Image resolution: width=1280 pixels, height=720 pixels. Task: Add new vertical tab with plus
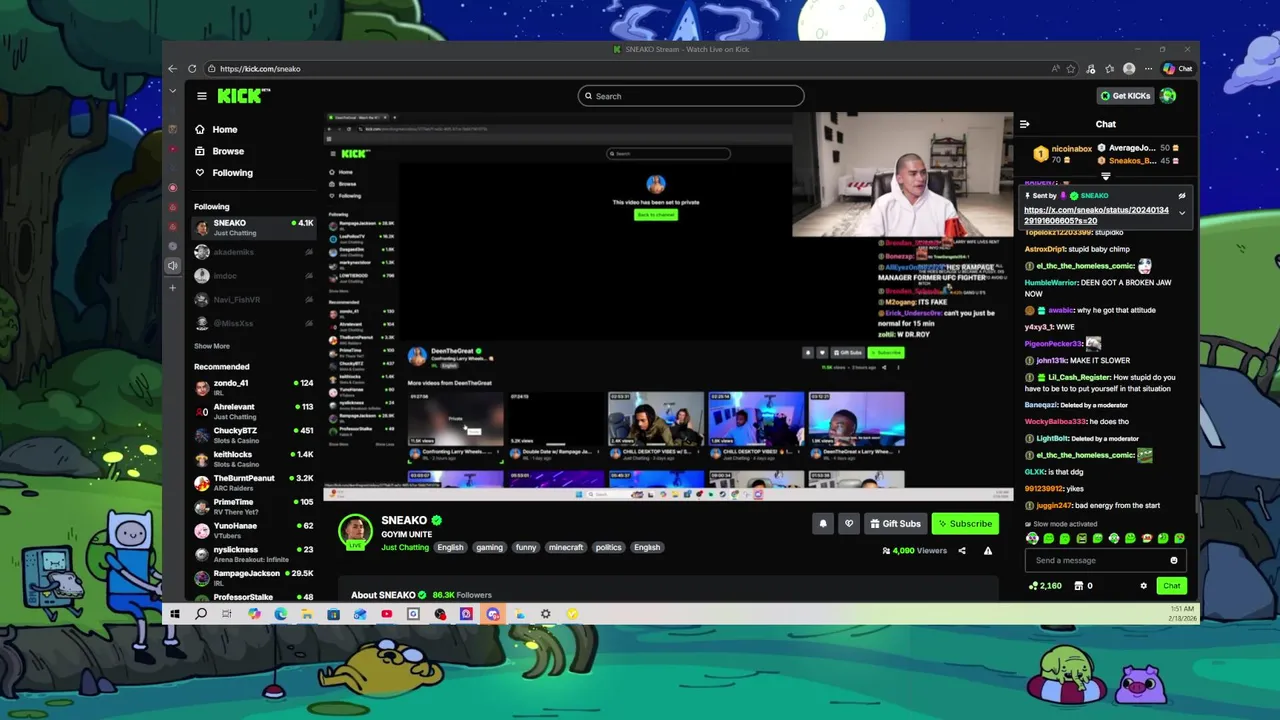pyautogui.click(x=172, y=288)
